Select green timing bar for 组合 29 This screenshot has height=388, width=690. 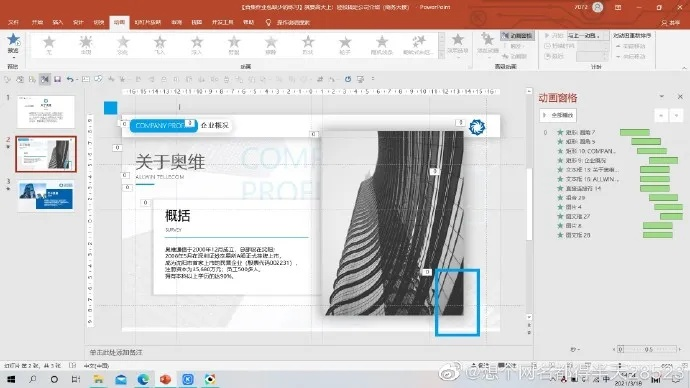pos(663,198)
